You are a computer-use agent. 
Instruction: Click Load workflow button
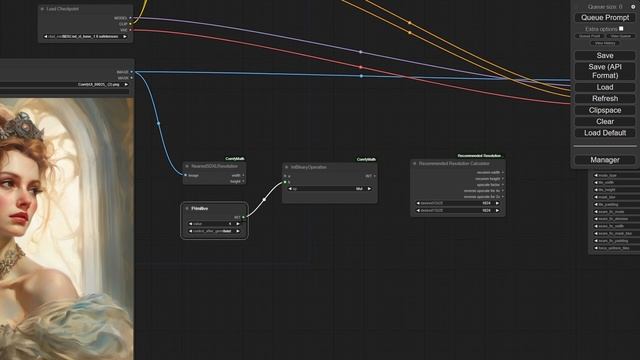tap(605, 87)
